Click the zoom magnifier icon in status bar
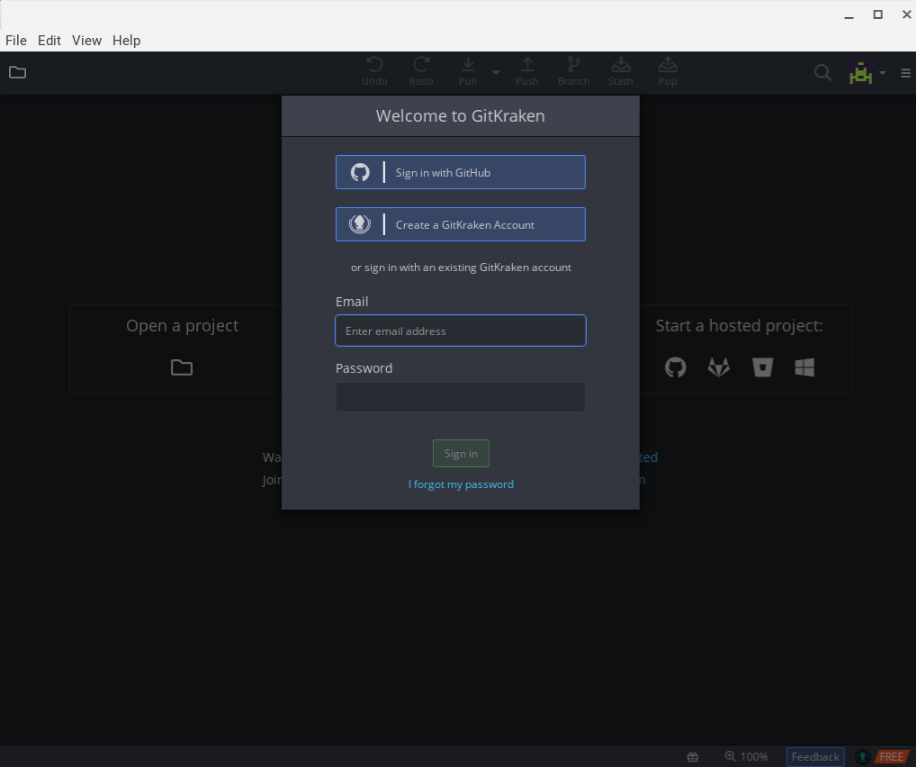Screen dimensions: 916x767 point(730,756)
